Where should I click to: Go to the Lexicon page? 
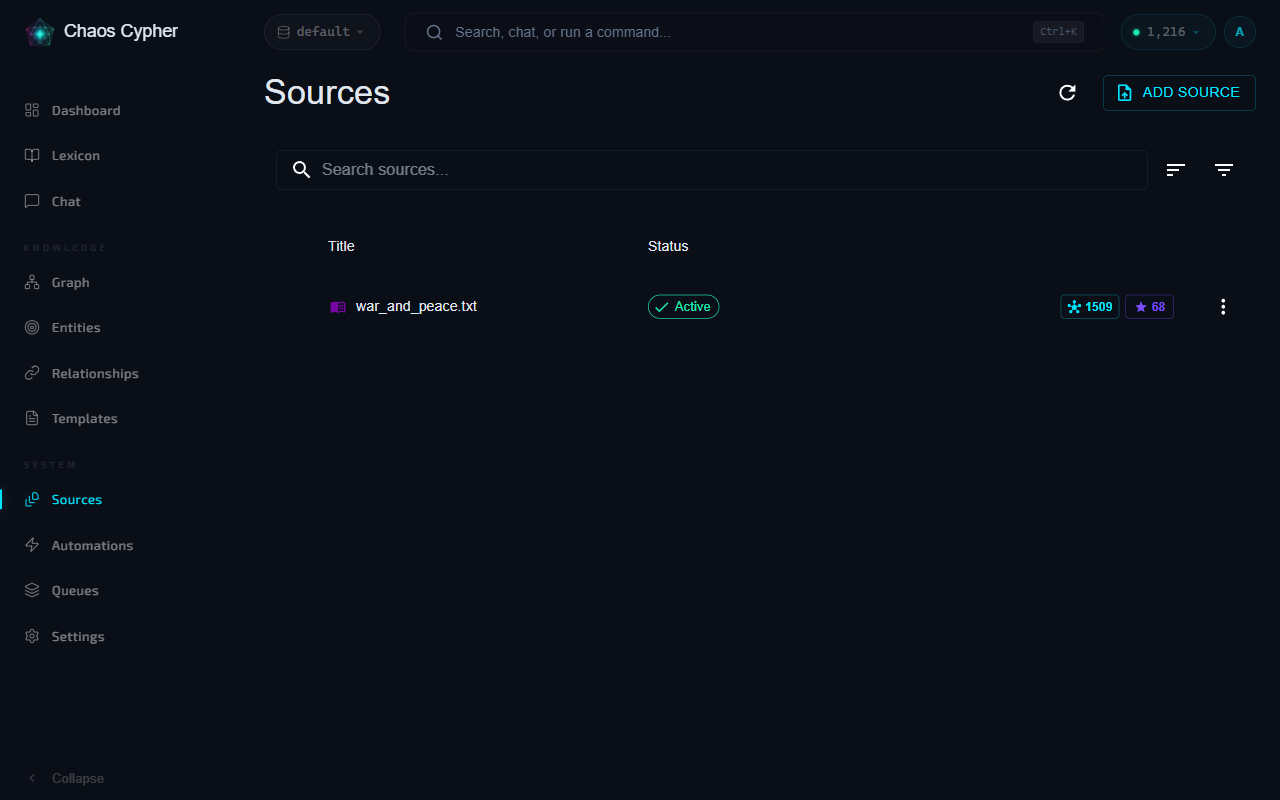76,155
